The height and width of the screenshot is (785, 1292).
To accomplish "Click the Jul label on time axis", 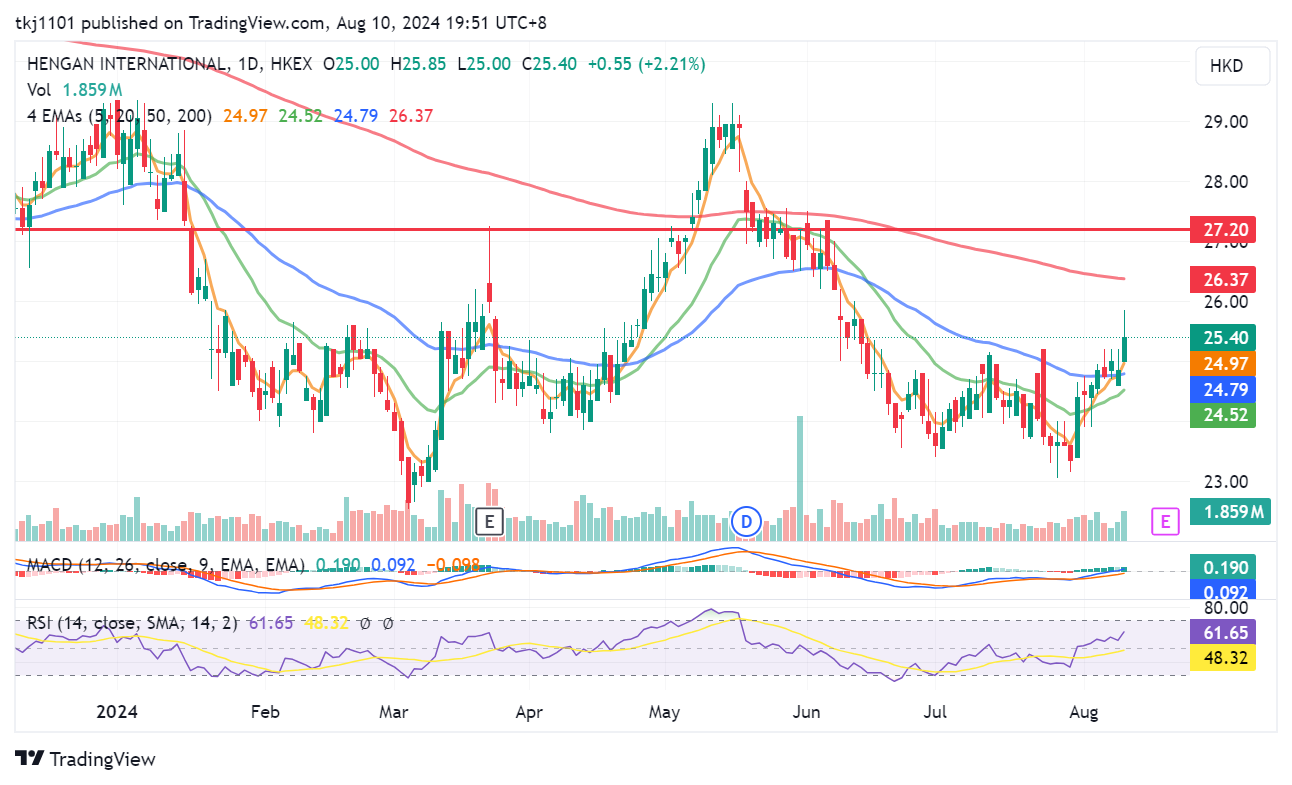I will coord(935,713).
